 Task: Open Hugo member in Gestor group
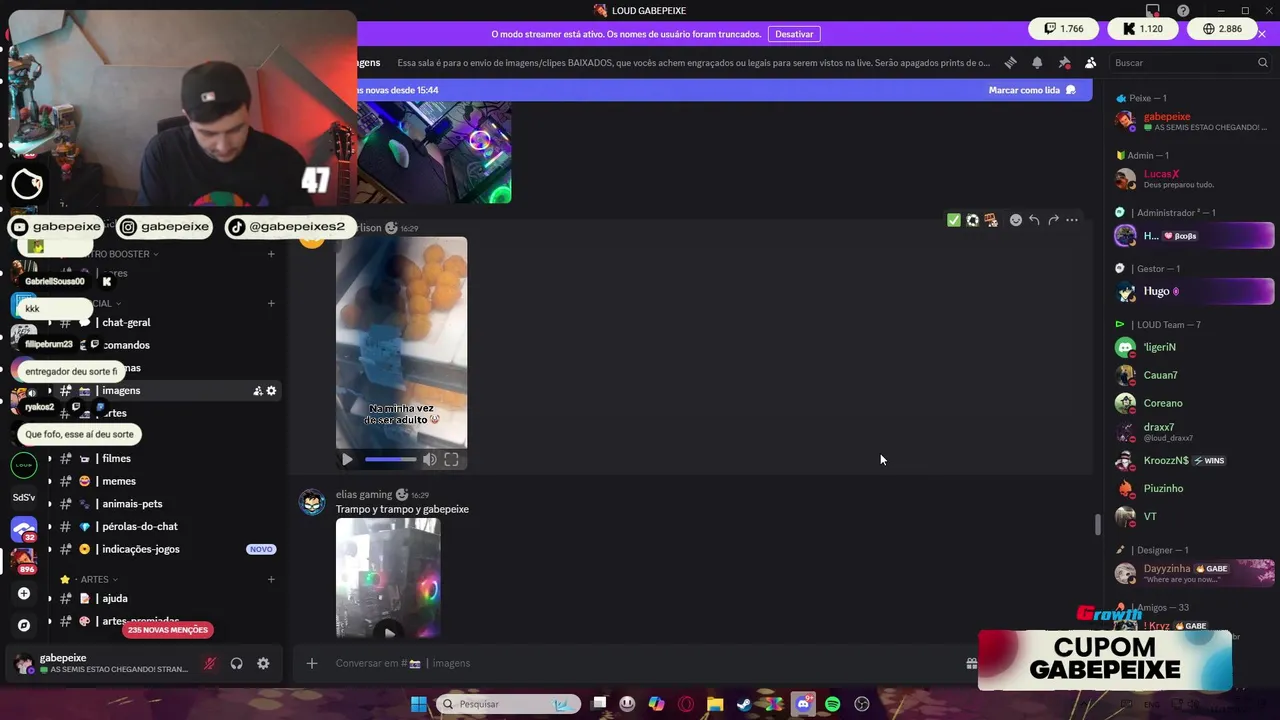tap(1190, 291)
